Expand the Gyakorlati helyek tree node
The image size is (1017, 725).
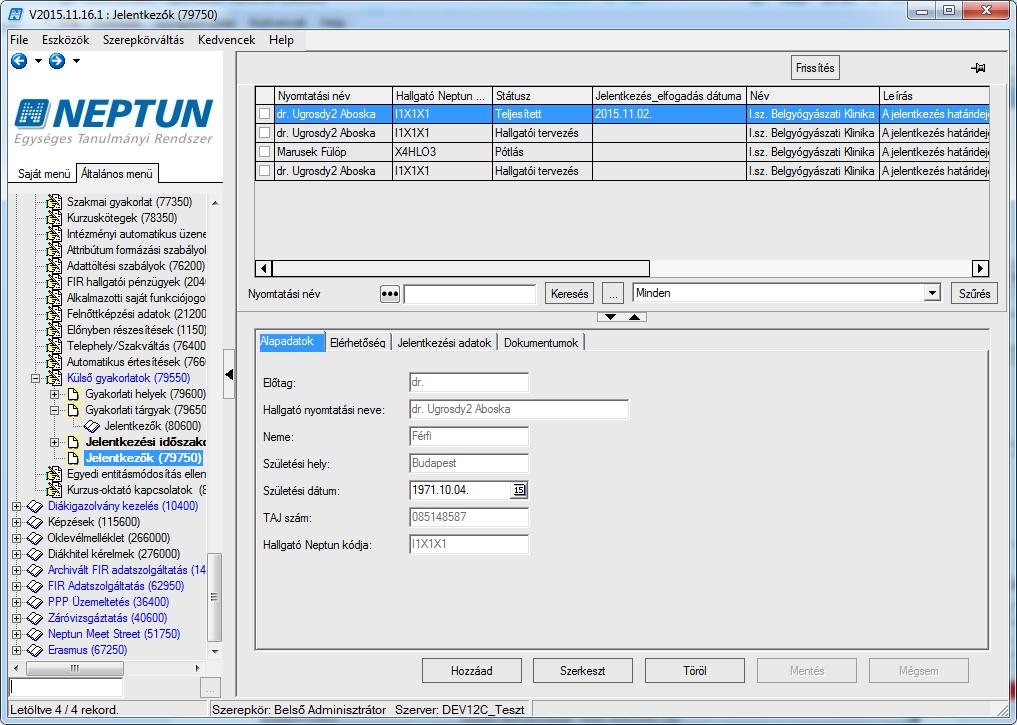click(x=55, y=394)
